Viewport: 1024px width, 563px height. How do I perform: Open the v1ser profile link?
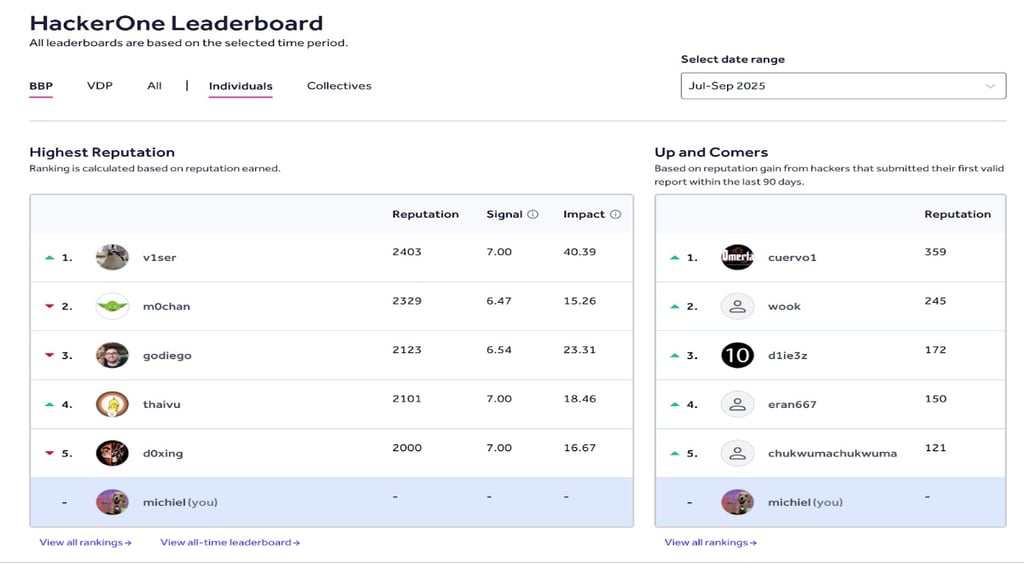coord(159,257)
